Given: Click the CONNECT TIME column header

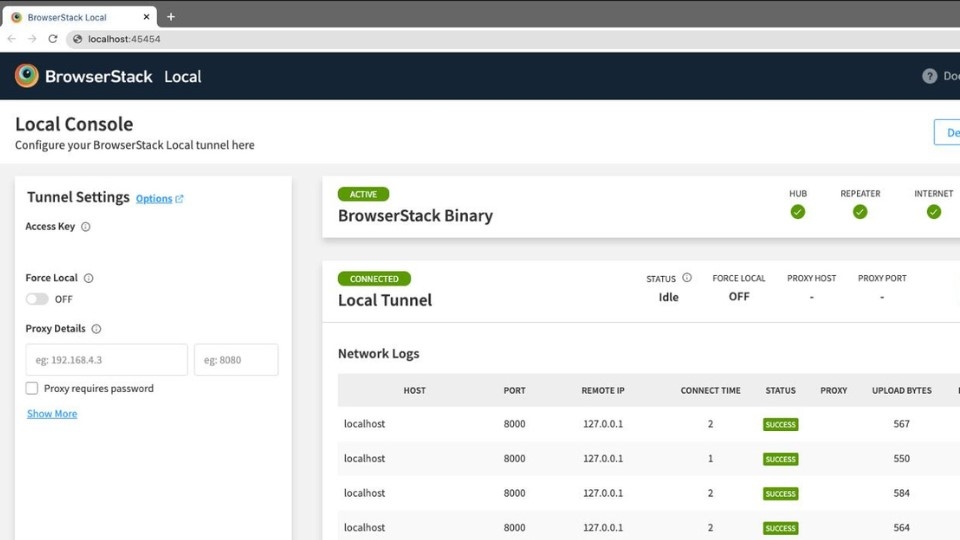Looking at the screenshot, I should 710,390.
